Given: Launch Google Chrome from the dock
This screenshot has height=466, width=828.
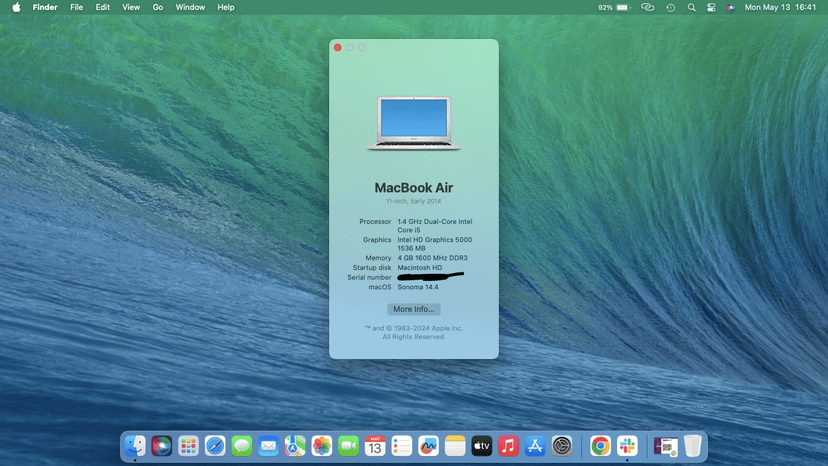Looking at the screenshot, I should 600,446.
